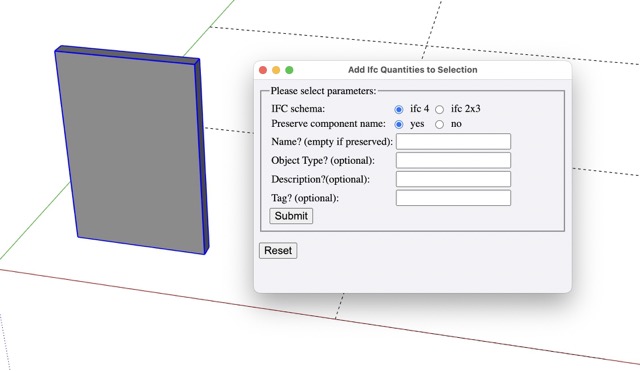Click the Submit button

tap(291, 216)
